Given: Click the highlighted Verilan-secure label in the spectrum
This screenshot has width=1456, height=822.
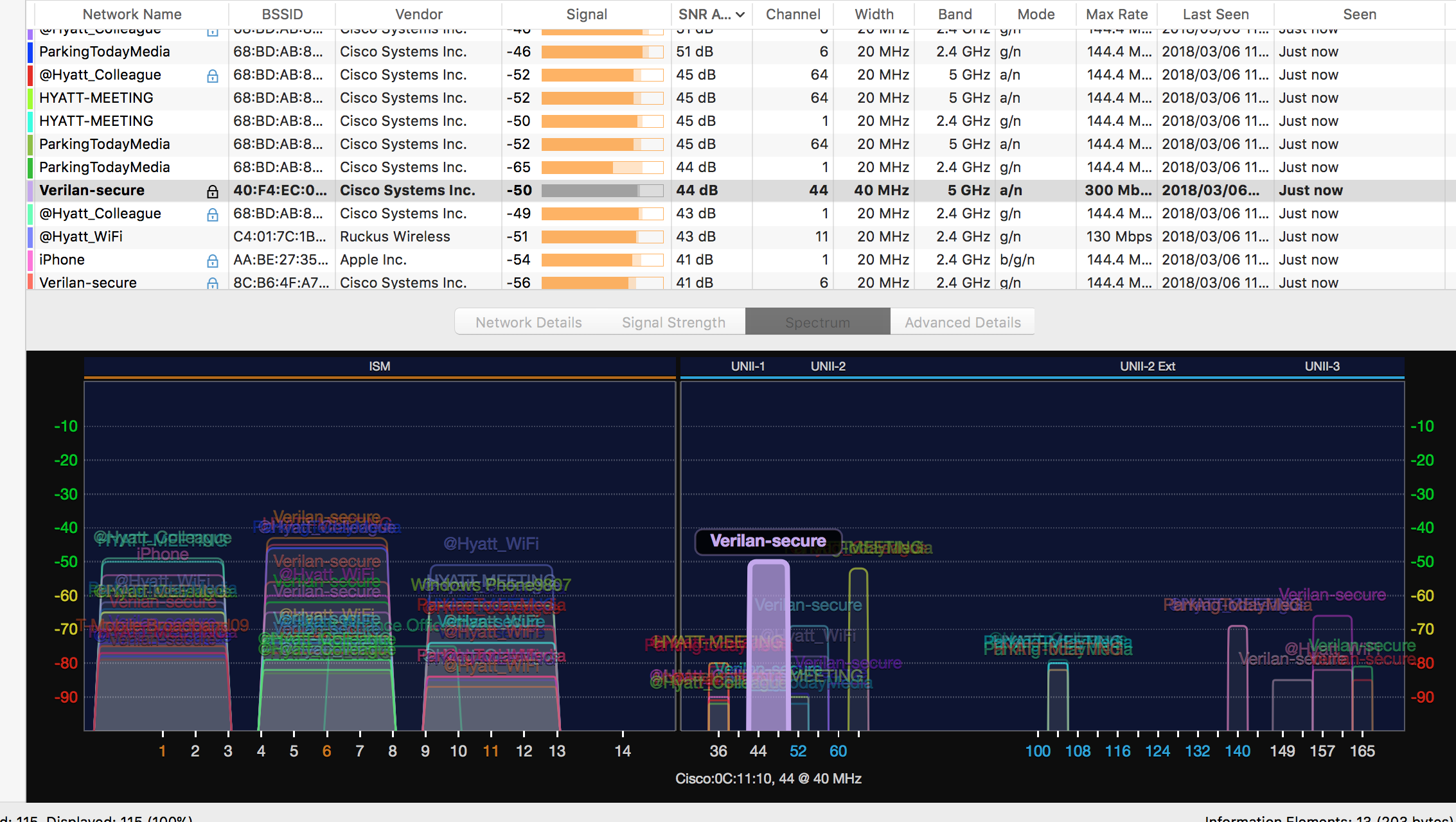Looking at the screenshot, I should (x=768, y=541).
